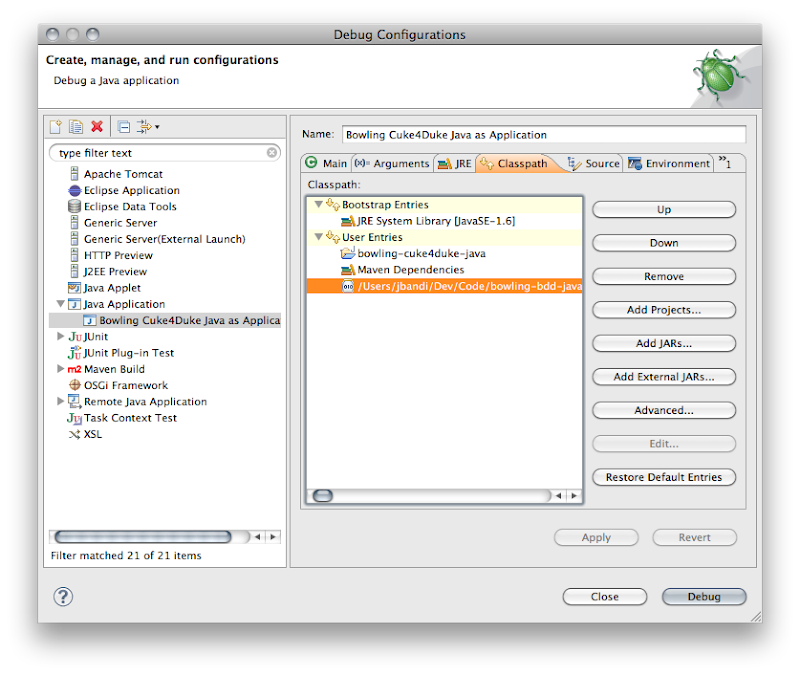Viewport: 800px width, 675px height.
Task: Click the Down button
Action: pyautogui.click(x=664, y=243)
